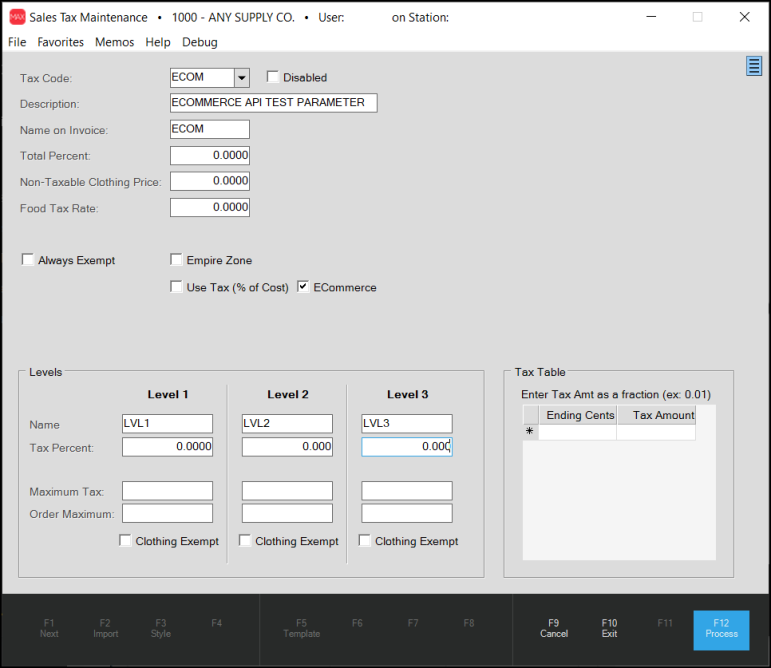Viewport: 771px width, 668px height.
Task: Select the new row asterisk marker
Action: click(530, 432)
